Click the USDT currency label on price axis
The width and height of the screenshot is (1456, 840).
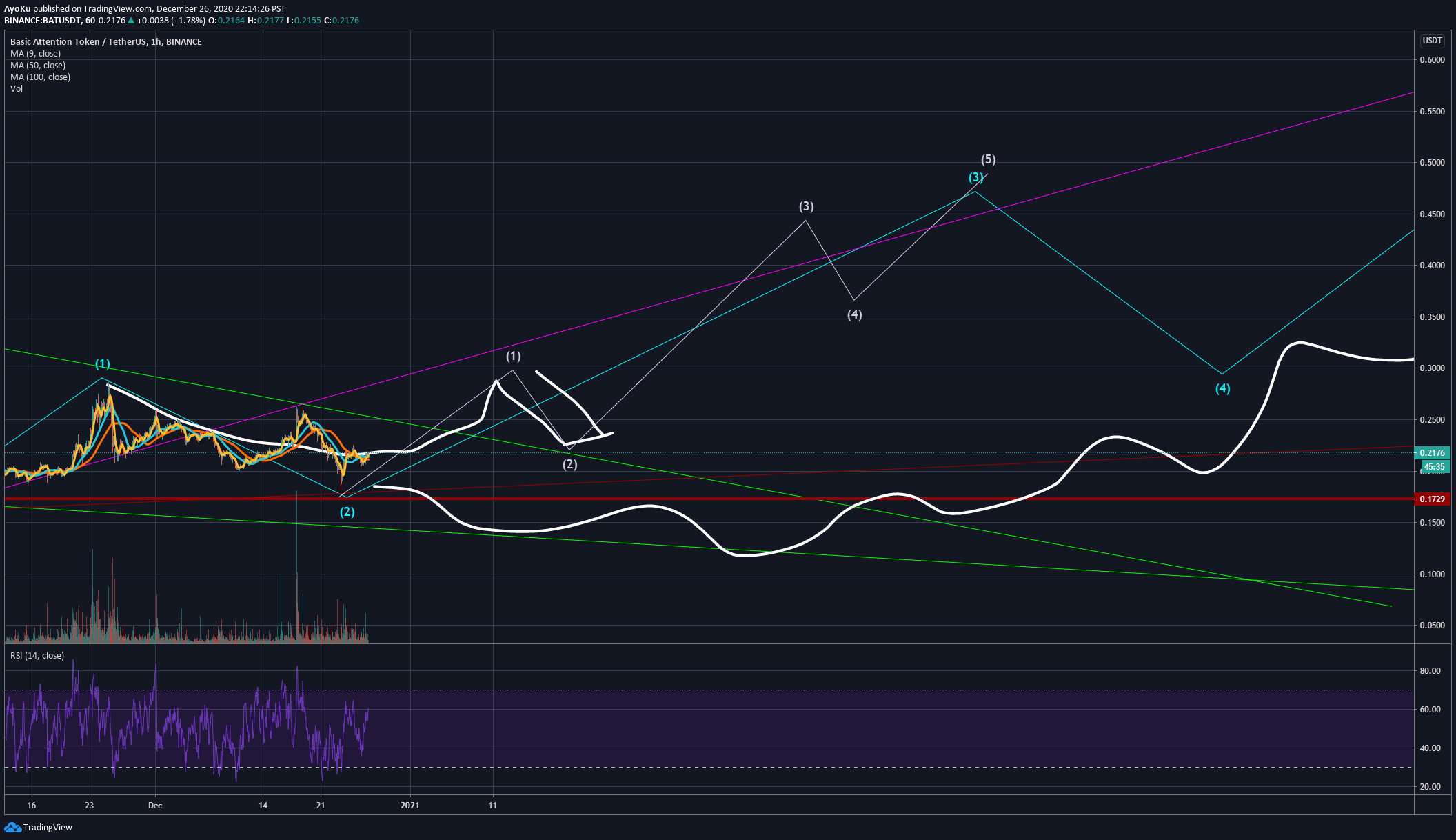tap(1432, 41)
